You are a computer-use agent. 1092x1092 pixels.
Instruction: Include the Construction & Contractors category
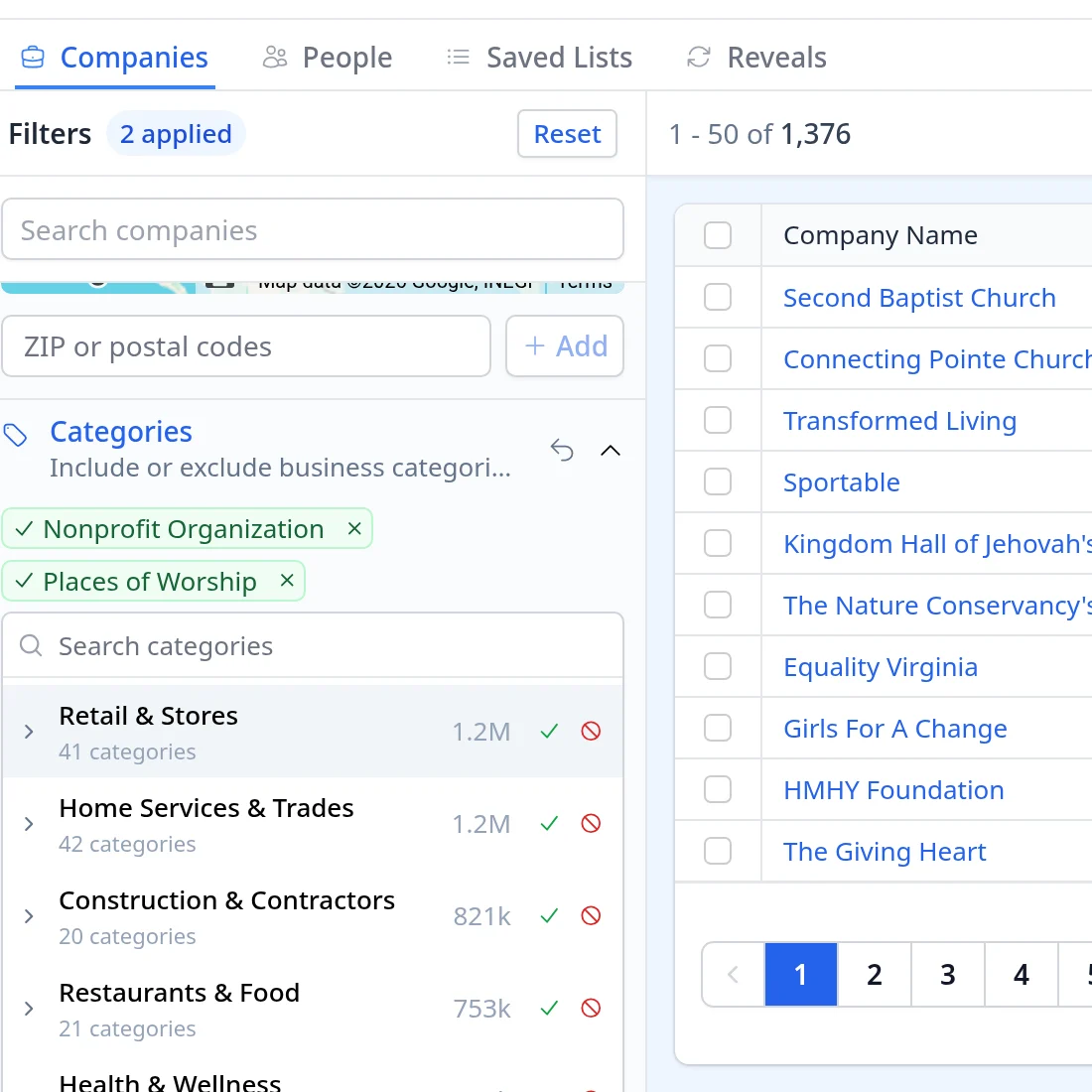pos(550,916)
